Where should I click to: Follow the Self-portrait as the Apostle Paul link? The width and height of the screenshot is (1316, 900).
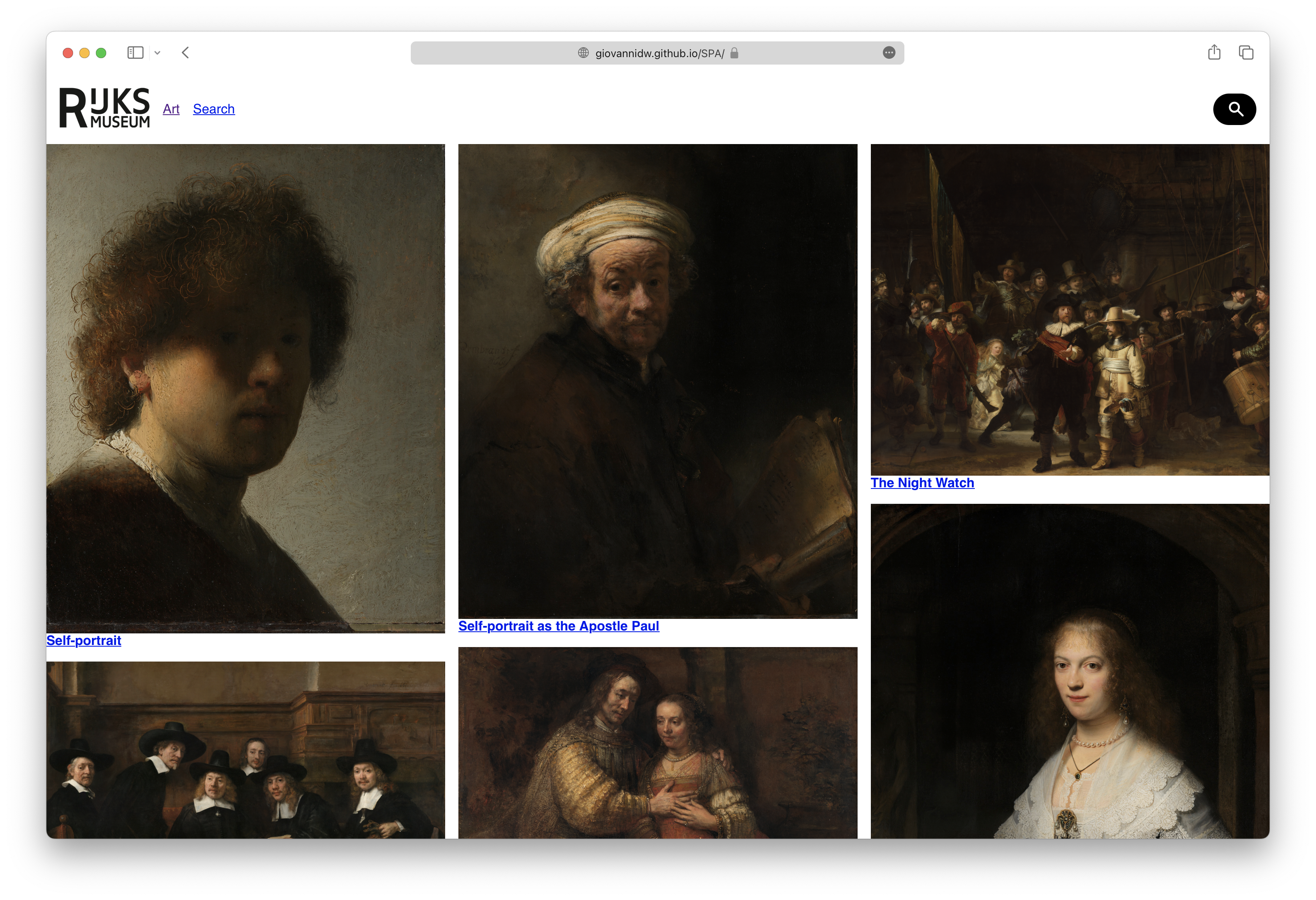click(558, 626)
